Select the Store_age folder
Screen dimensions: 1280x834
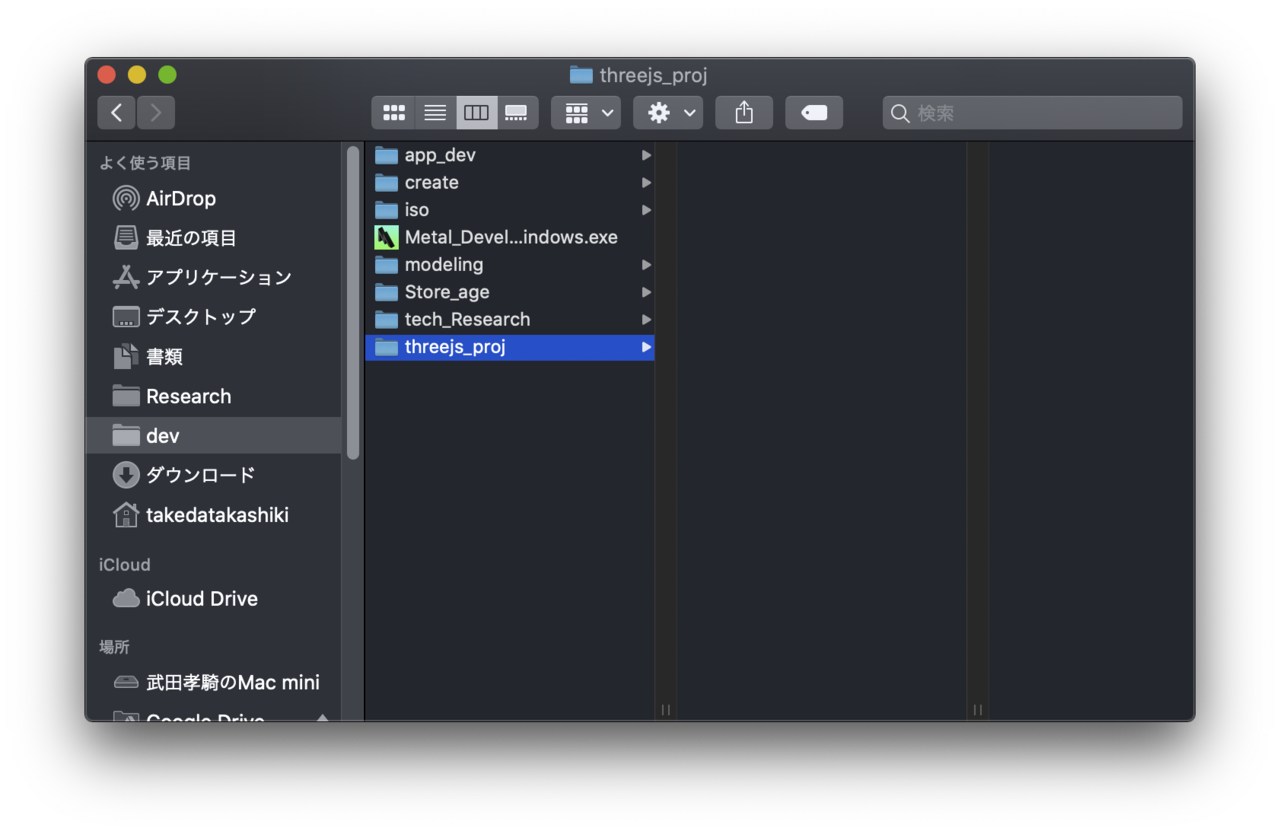pyautogui.click(x=510, y=292)
